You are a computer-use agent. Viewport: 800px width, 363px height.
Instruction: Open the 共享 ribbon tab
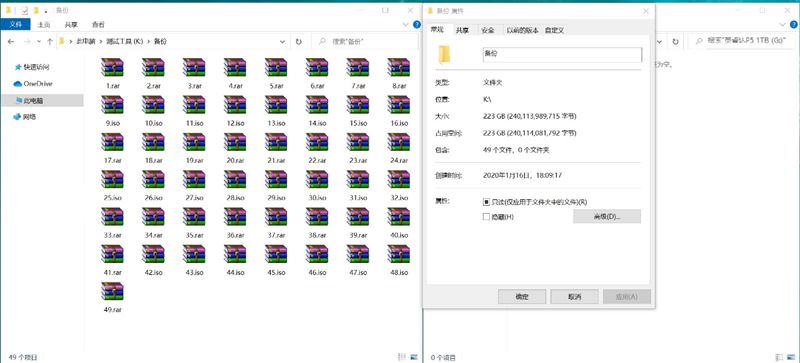point(71,25)
